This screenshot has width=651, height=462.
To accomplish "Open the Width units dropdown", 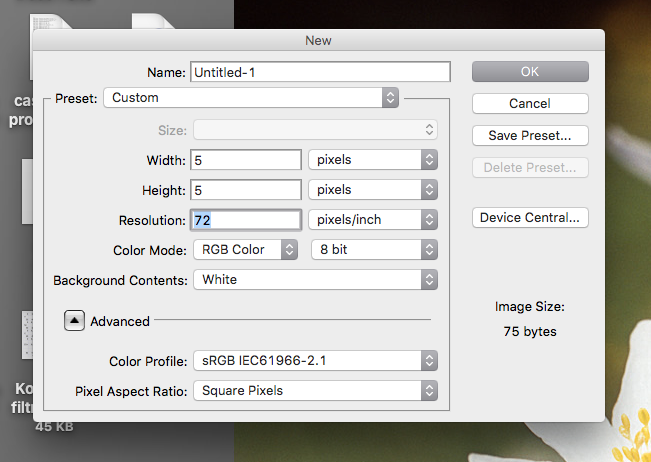I will pos(373,160).
